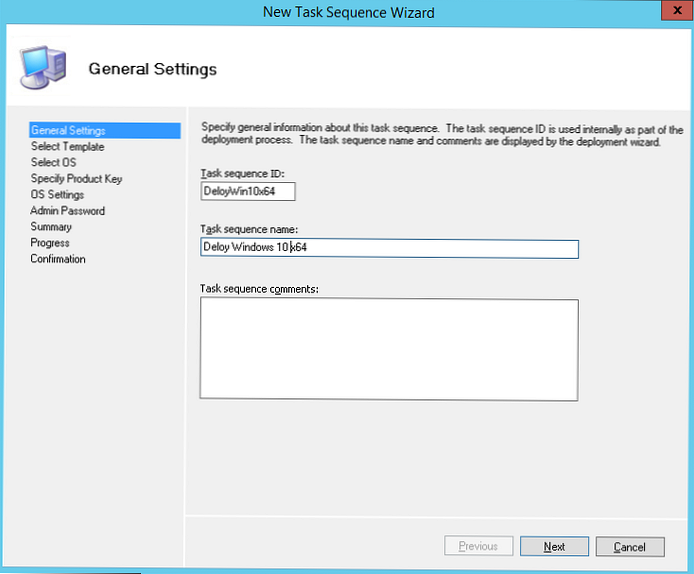Open Confirmation step in sidebar

click(58, 259)
